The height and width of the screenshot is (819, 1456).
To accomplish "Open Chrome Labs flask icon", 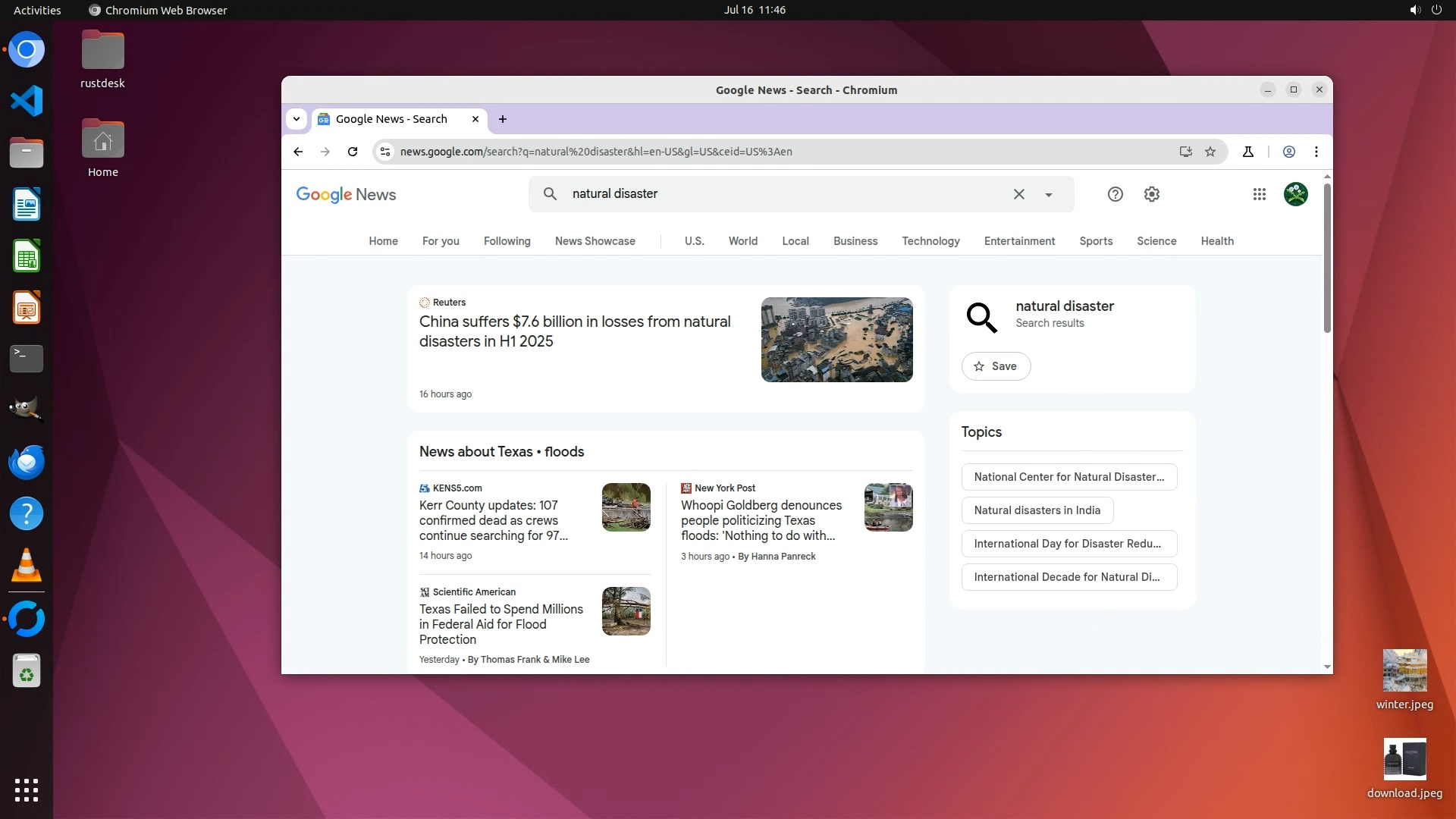I will click(x=1248, y=152).
